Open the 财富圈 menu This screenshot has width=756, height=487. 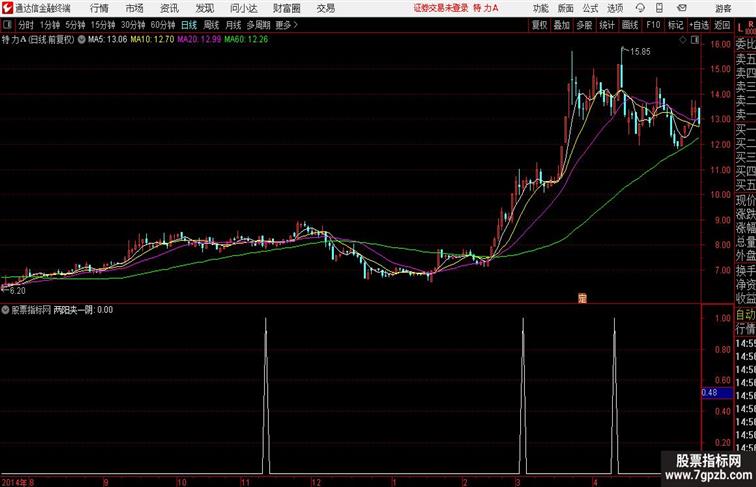286,8
